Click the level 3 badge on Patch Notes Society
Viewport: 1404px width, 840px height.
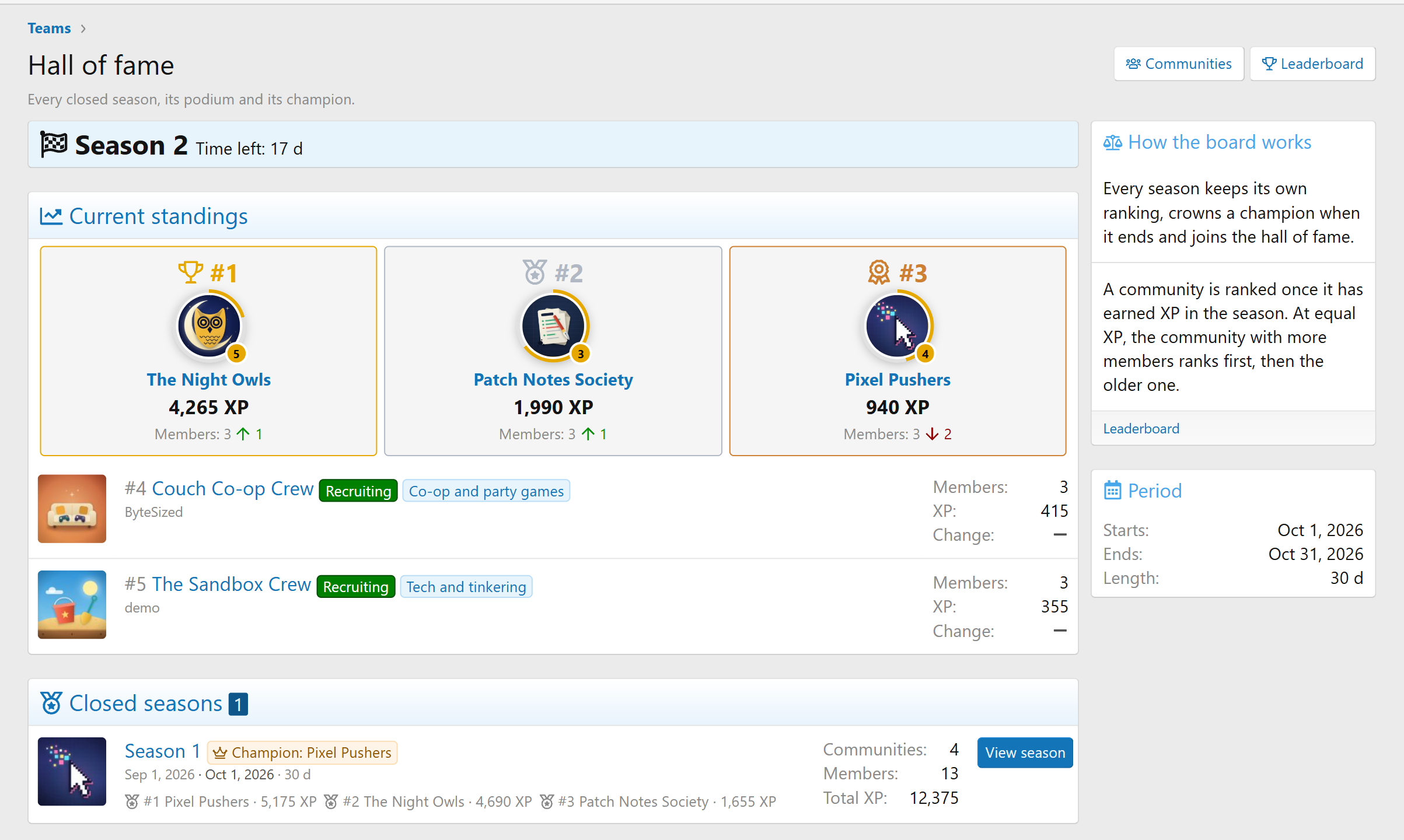[580, 353]
